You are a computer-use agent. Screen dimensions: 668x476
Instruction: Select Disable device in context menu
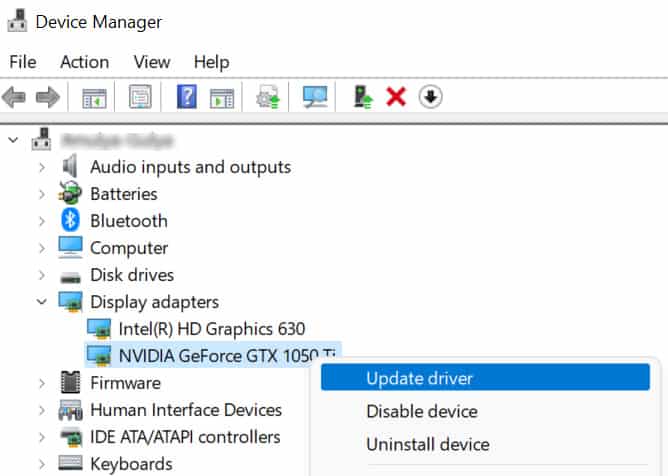[421, 411]
